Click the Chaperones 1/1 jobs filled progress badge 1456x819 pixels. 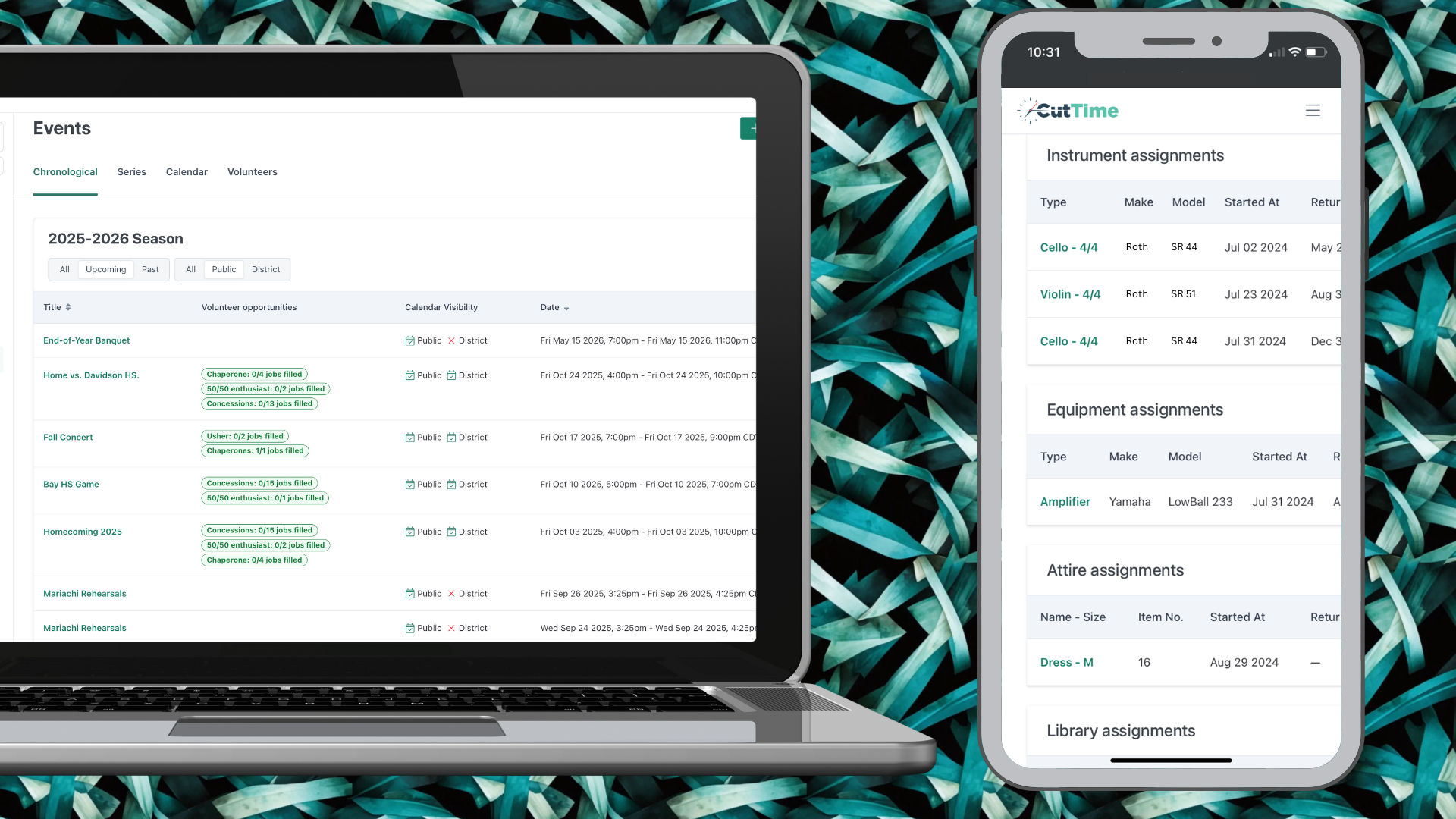click(255, 450)
